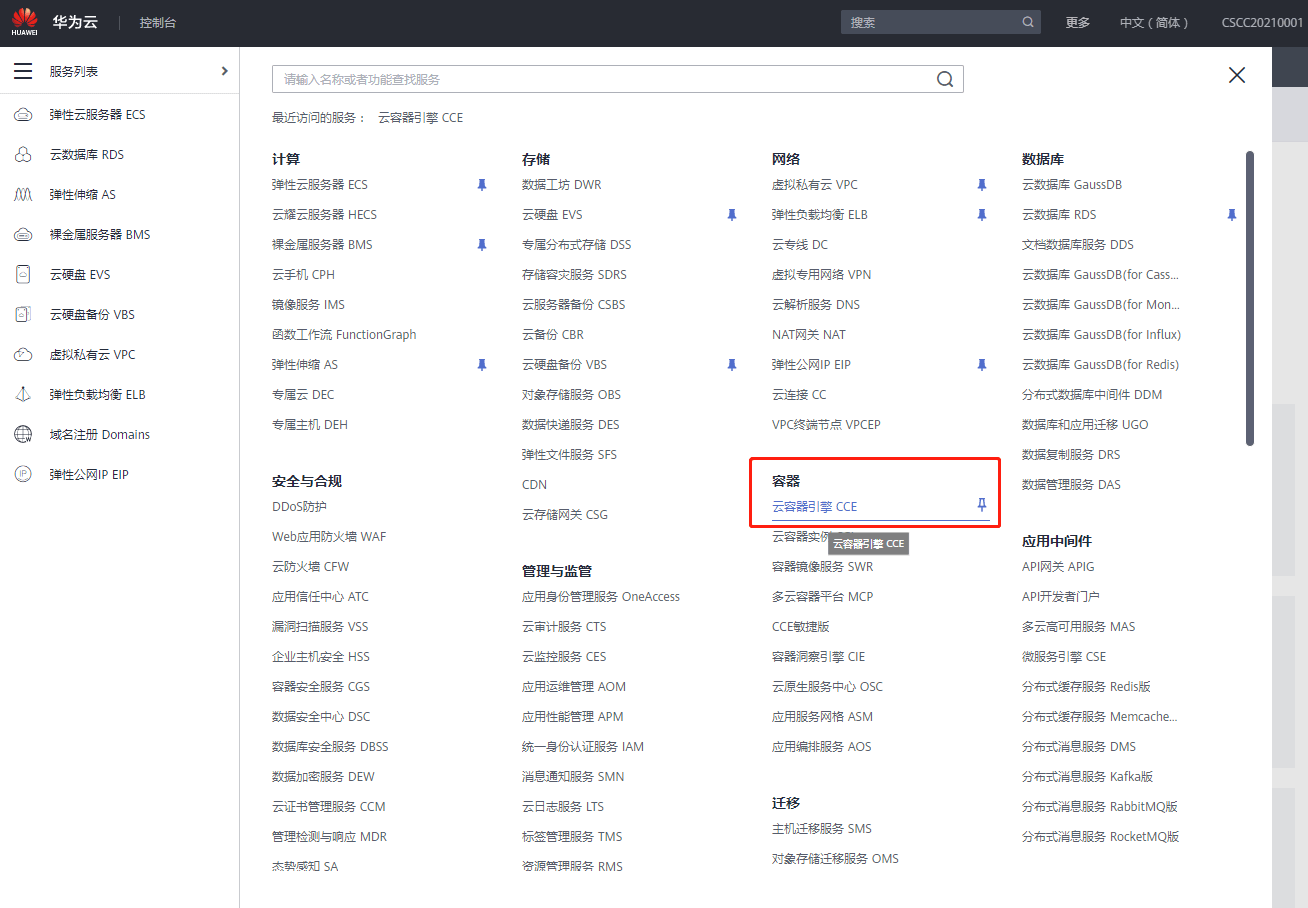The height and width of the screenshot is (908, 1308).
Task: Click the service panel vertical scrollbar
Action: 1250,298
